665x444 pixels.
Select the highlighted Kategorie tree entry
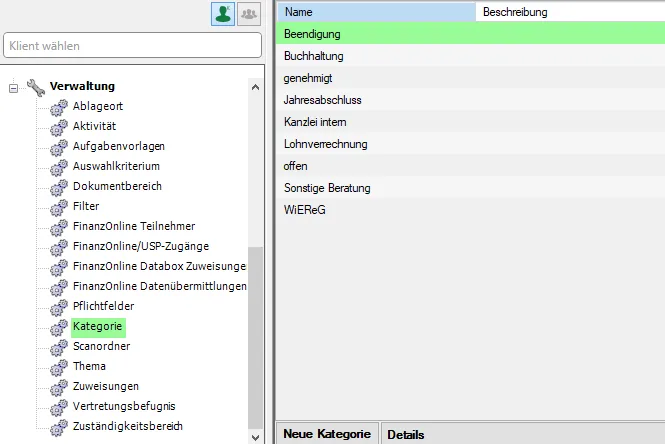pyautogui.click(x=98, y=326)
